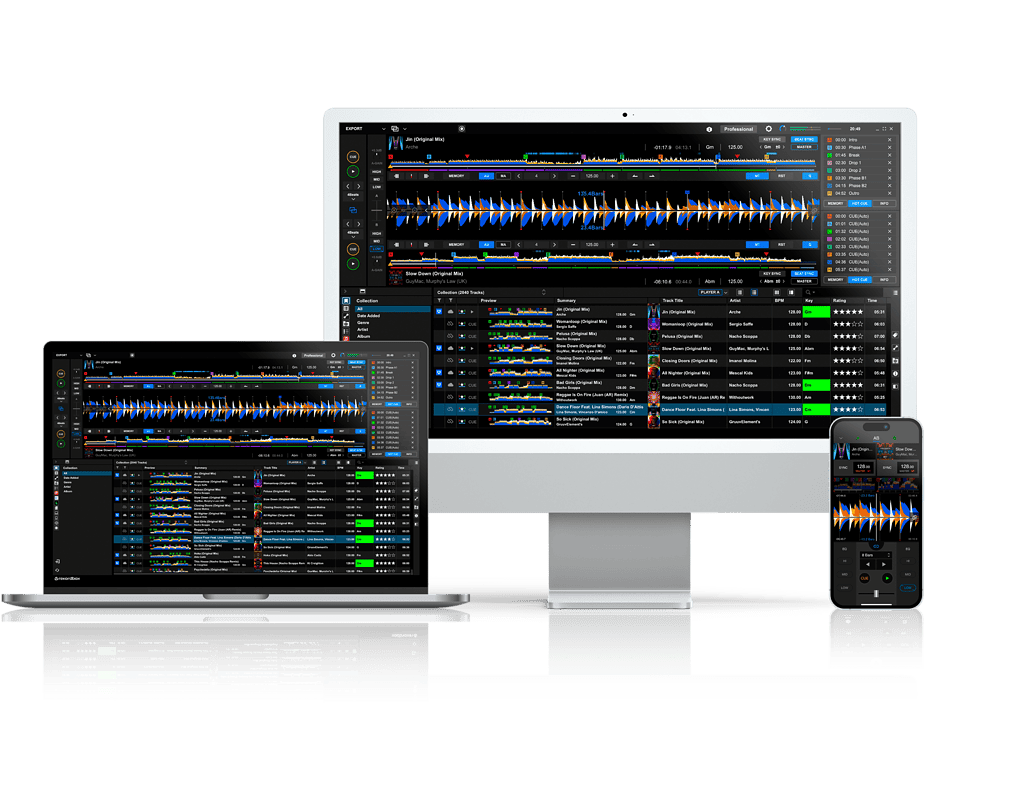Viewport: 1024px width, 811px height.
Task: Click the minus tempo button beside 125.00 on Jin deck
Action: click(573, 176)
